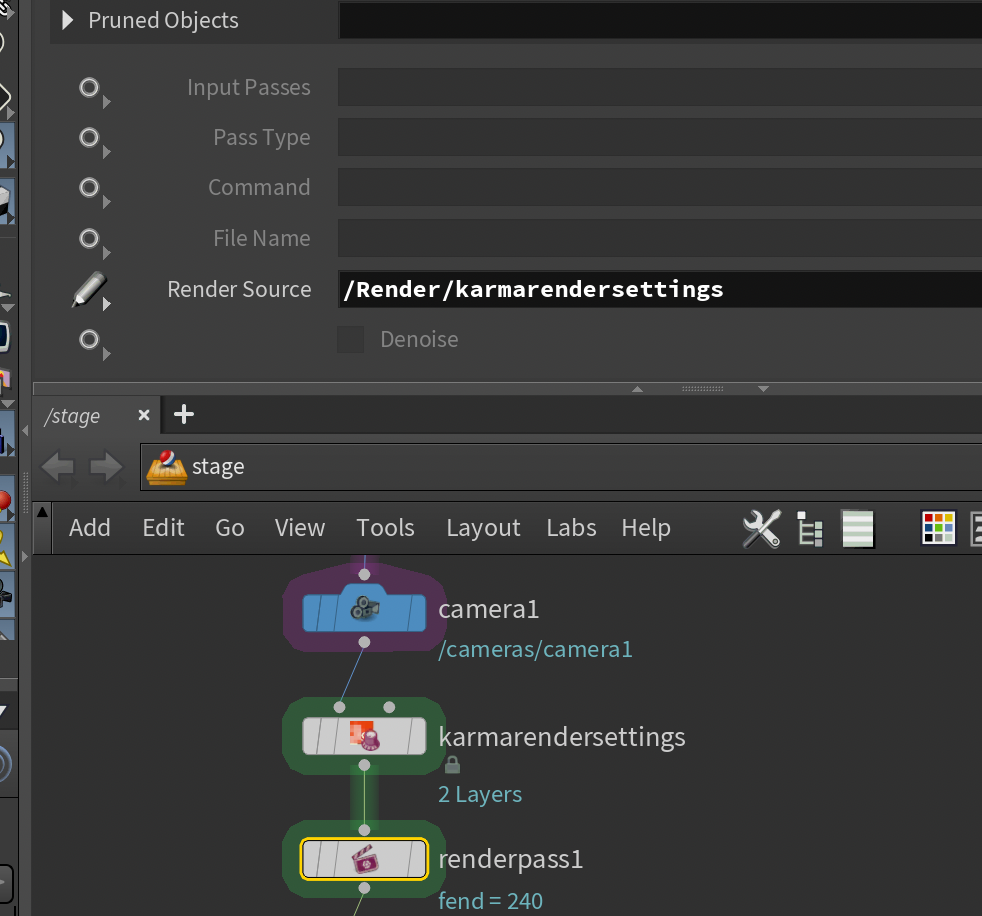Expand the Pruned Objects section

67,21
